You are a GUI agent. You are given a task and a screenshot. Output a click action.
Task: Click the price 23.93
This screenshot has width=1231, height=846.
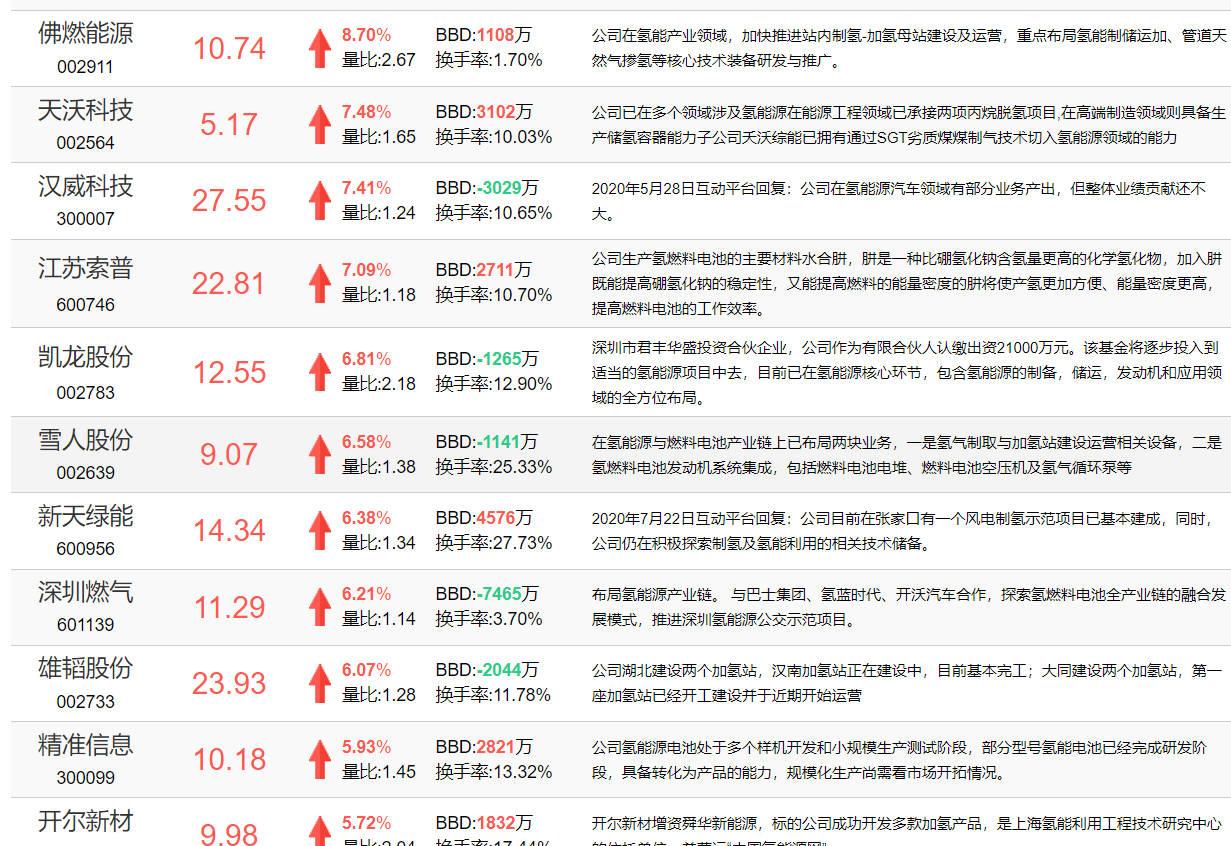pyautogui.click(x=230, y=684)
